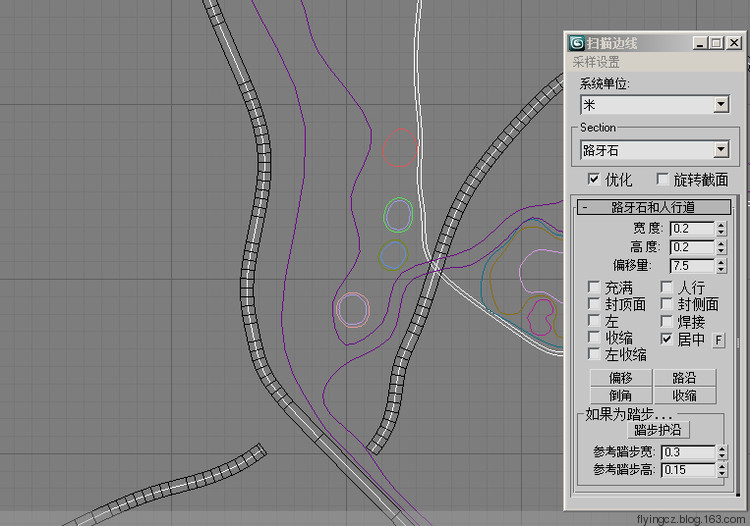Collapse the 路牙石和人行道 rollout

pos(654,208)
